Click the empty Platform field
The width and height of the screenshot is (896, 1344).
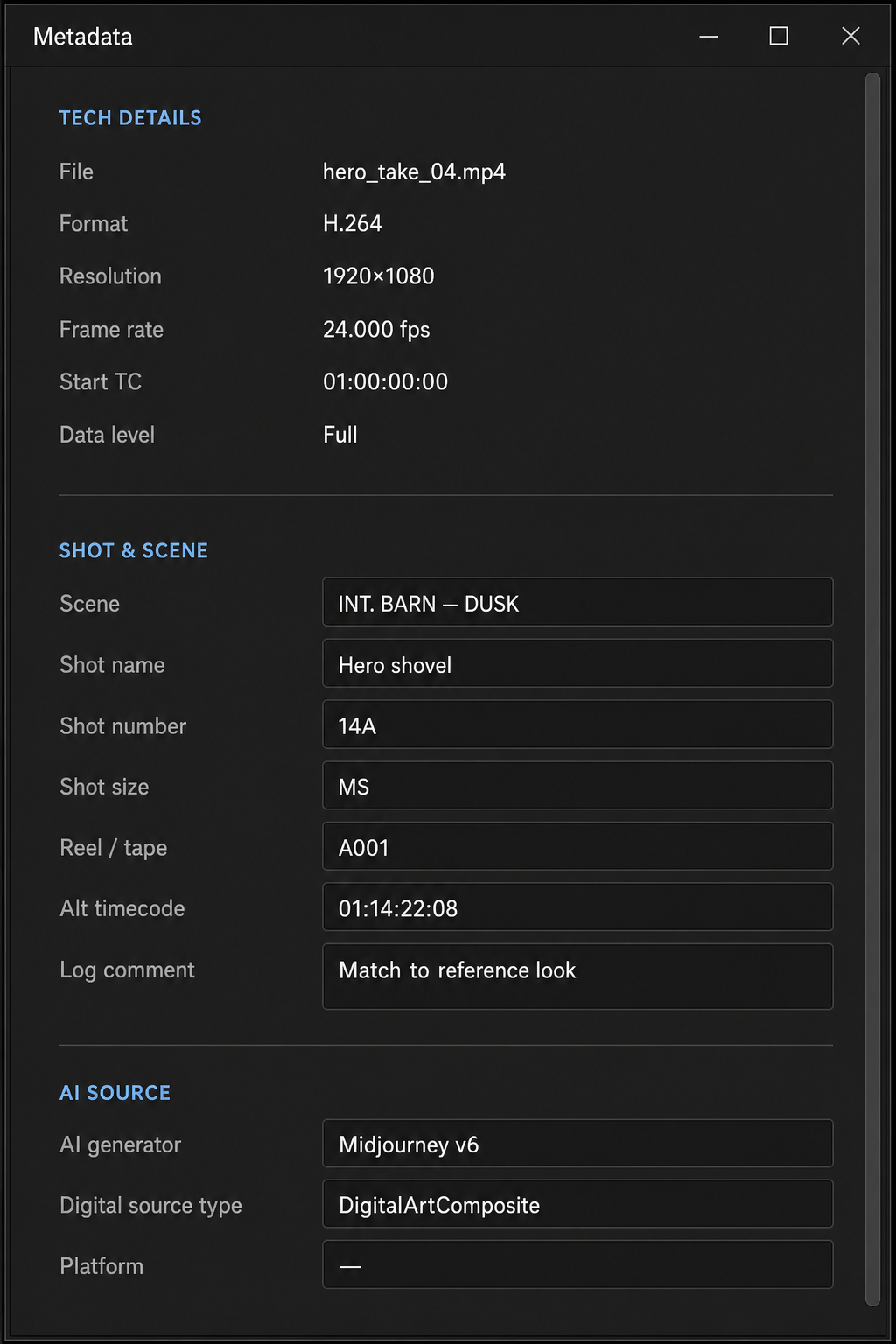pos(577,1264)
